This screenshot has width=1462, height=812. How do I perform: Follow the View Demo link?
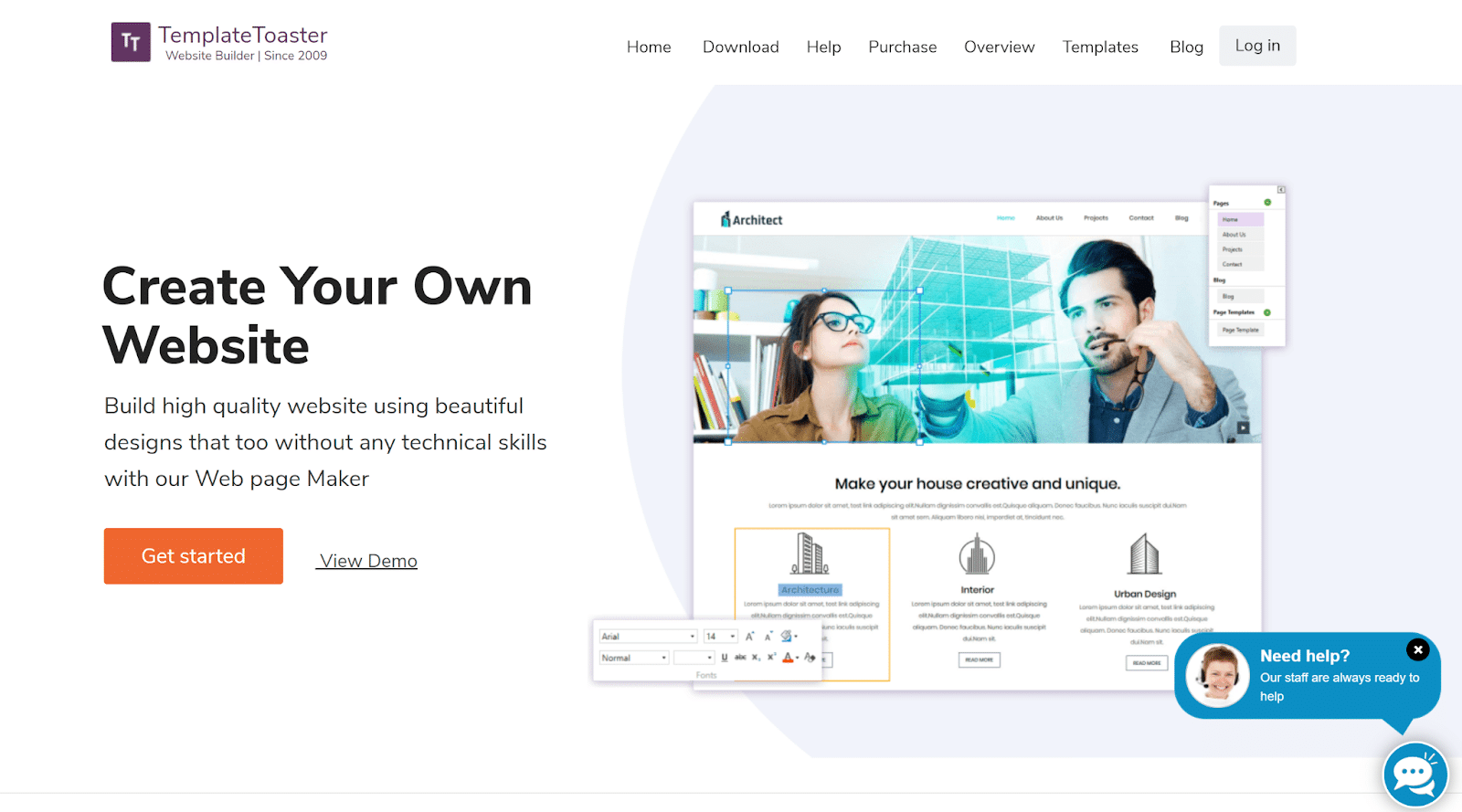coord(367,561)
